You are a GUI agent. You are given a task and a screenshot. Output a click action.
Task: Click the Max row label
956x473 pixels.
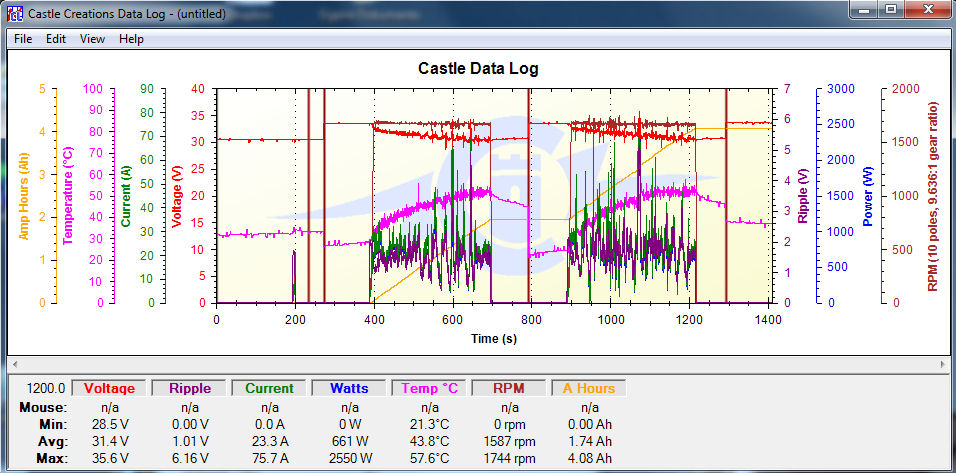[52, 458]
